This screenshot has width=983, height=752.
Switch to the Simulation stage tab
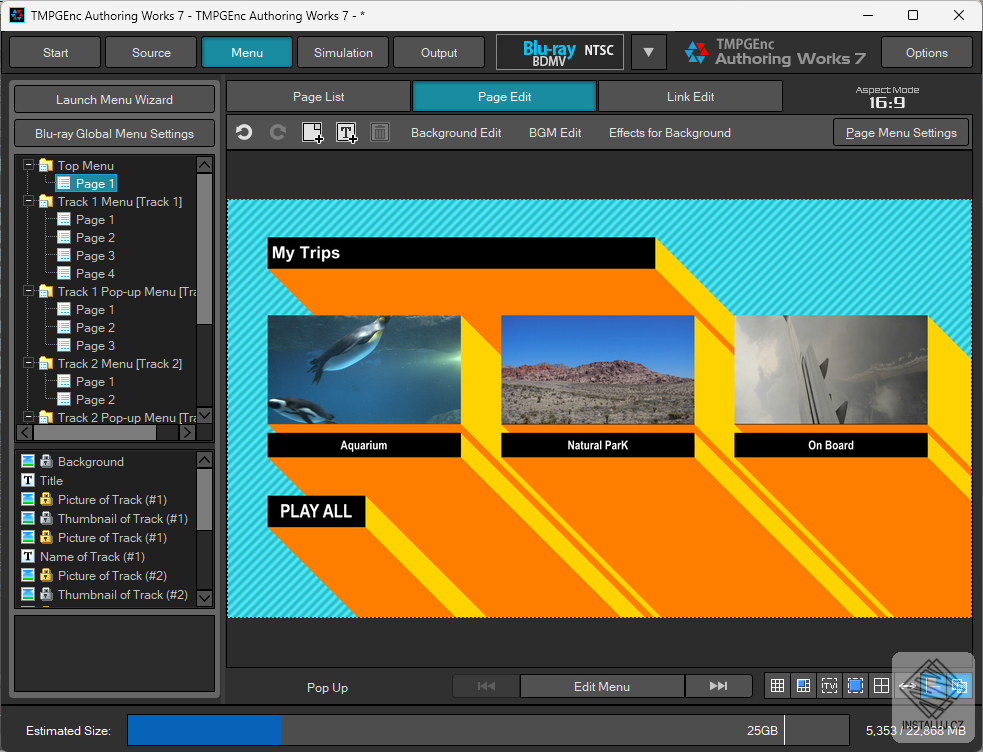click(x=343, y=53)
